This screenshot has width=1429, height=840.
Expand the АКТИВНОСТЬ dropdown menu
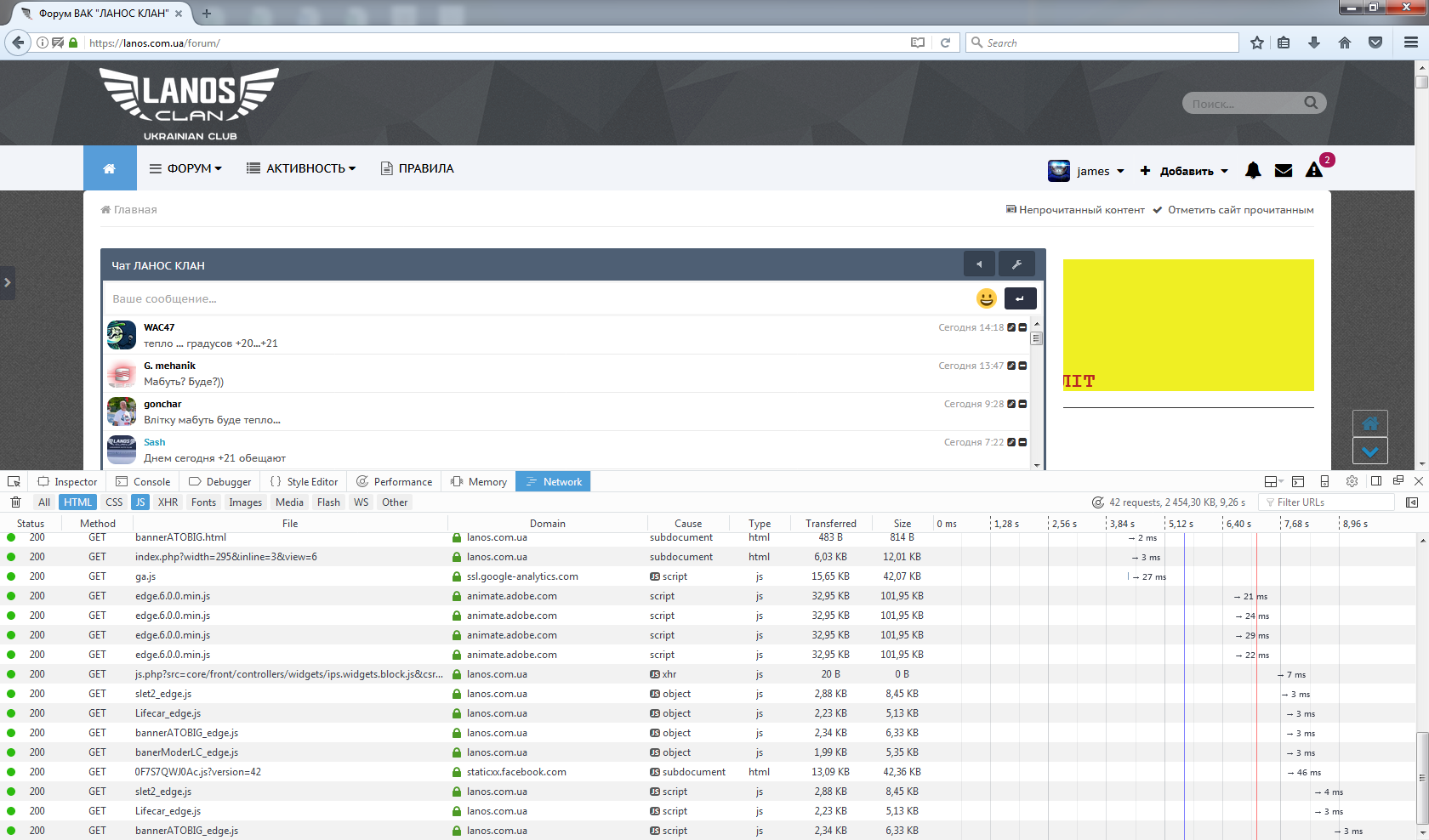(x=301, y=168)
